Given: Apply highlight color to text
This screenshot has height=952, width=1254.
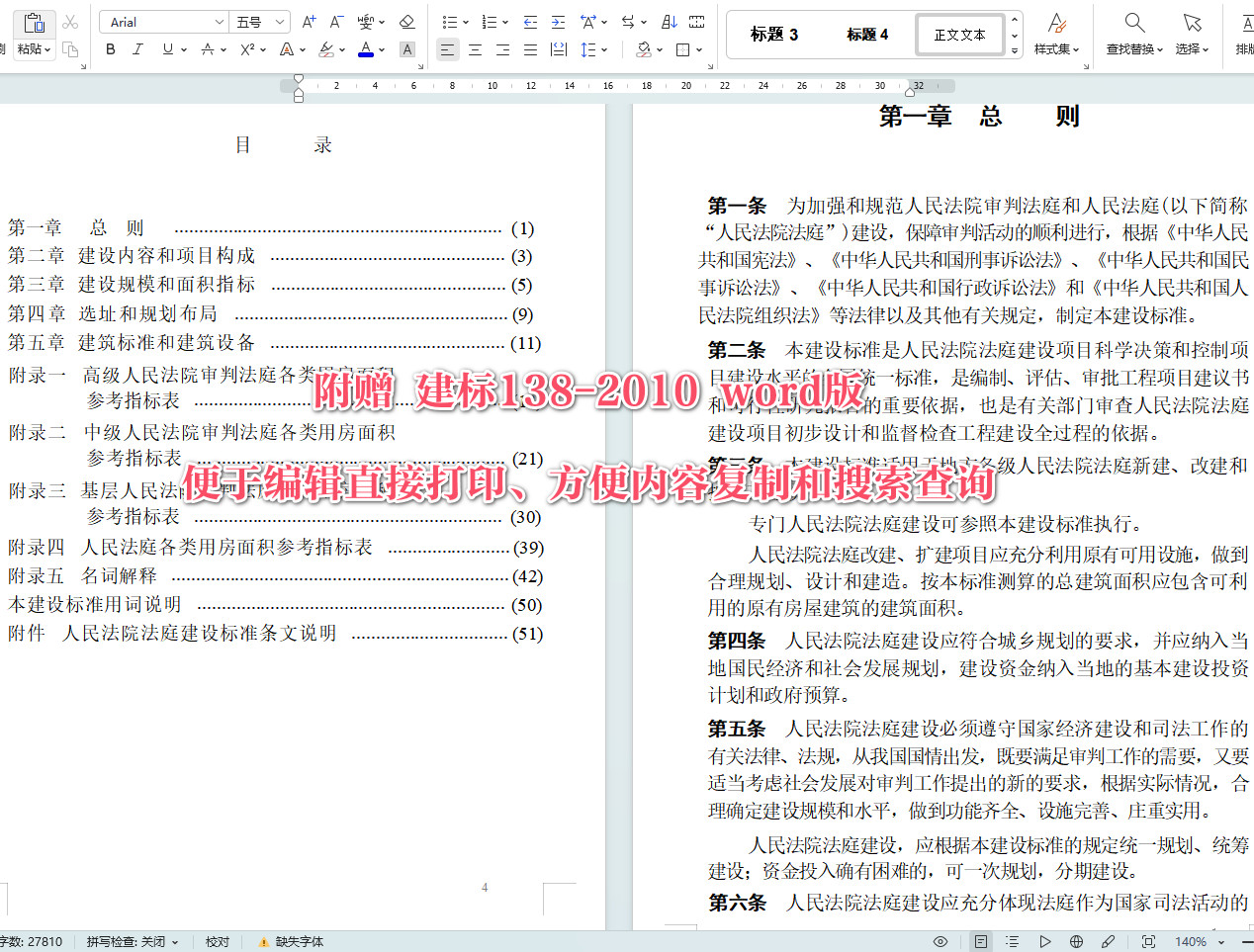Looking at the screenshot, I should [324, 48].
